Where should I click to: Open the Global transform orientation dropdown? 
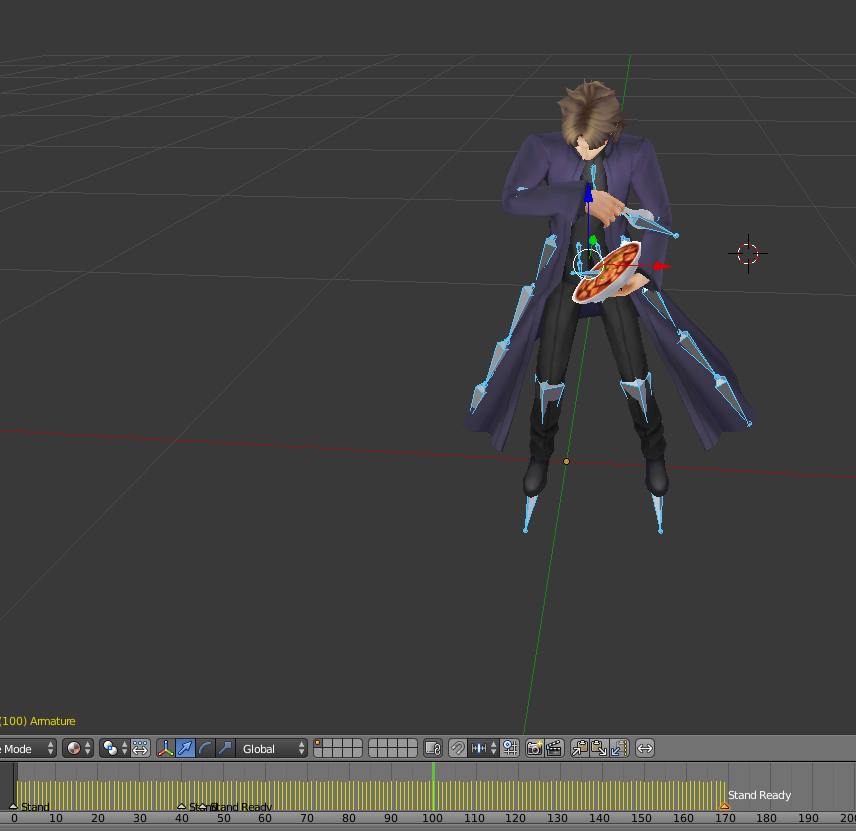pos(272,749)
